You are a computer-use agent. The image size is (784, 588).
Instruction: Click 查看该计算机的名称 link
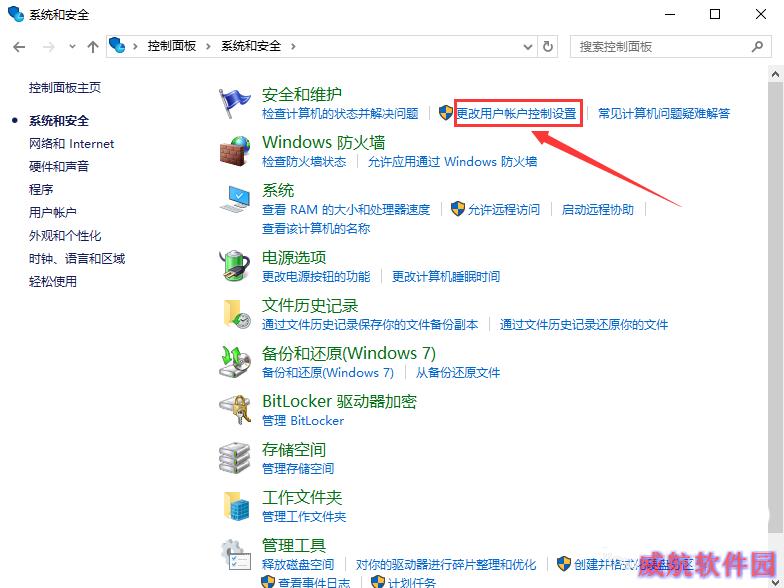316,228
